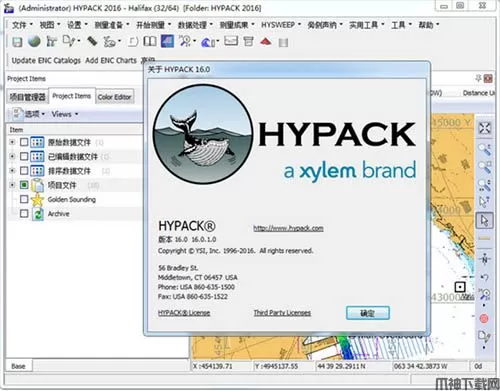Click the blue highlighted chart toolbar icon
This screenshot has height=391, width=500.
tap(167, 41)
